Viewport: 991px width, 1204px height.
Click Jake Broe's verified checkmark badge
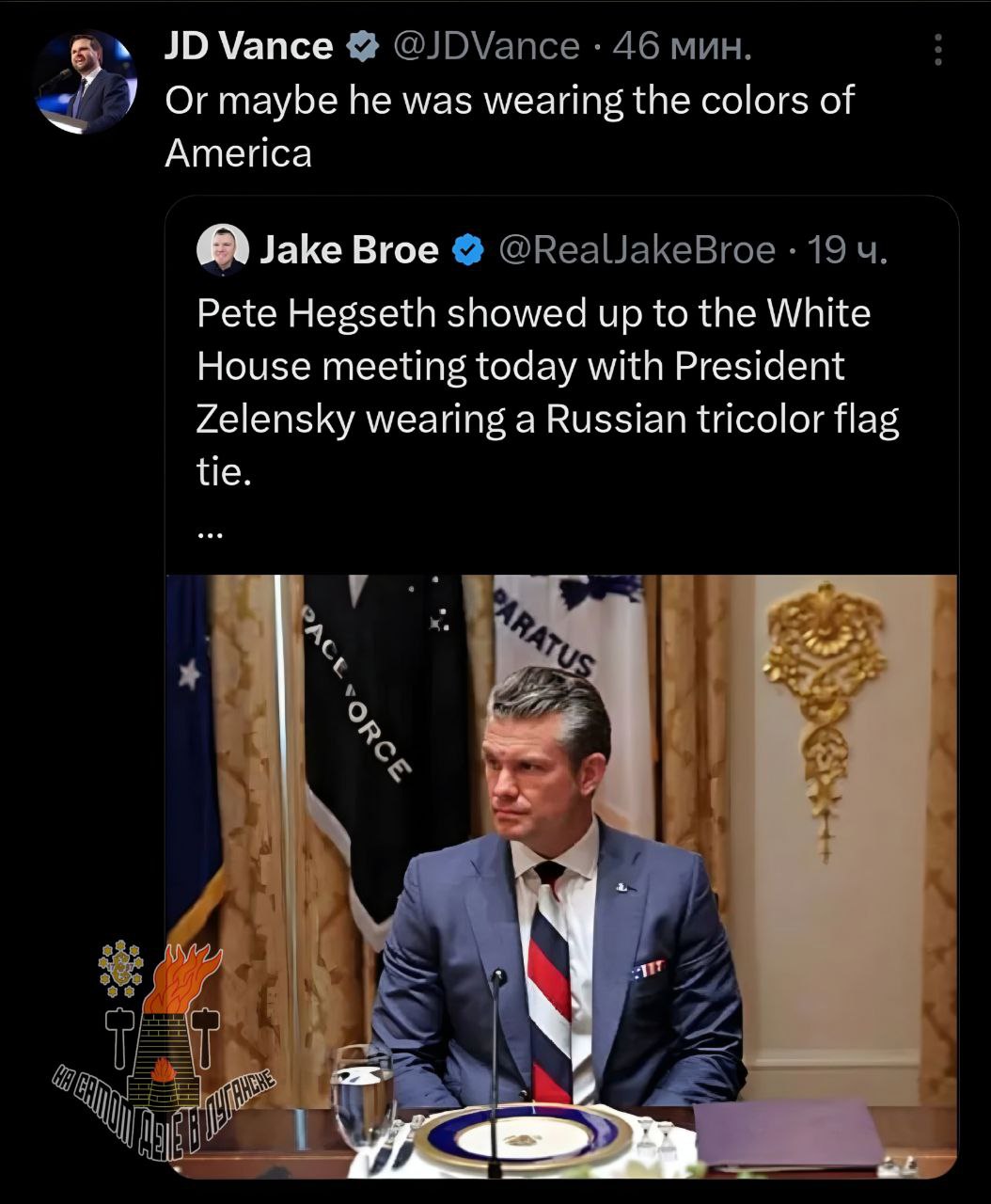pyautogui.click(x=467, y=250)
